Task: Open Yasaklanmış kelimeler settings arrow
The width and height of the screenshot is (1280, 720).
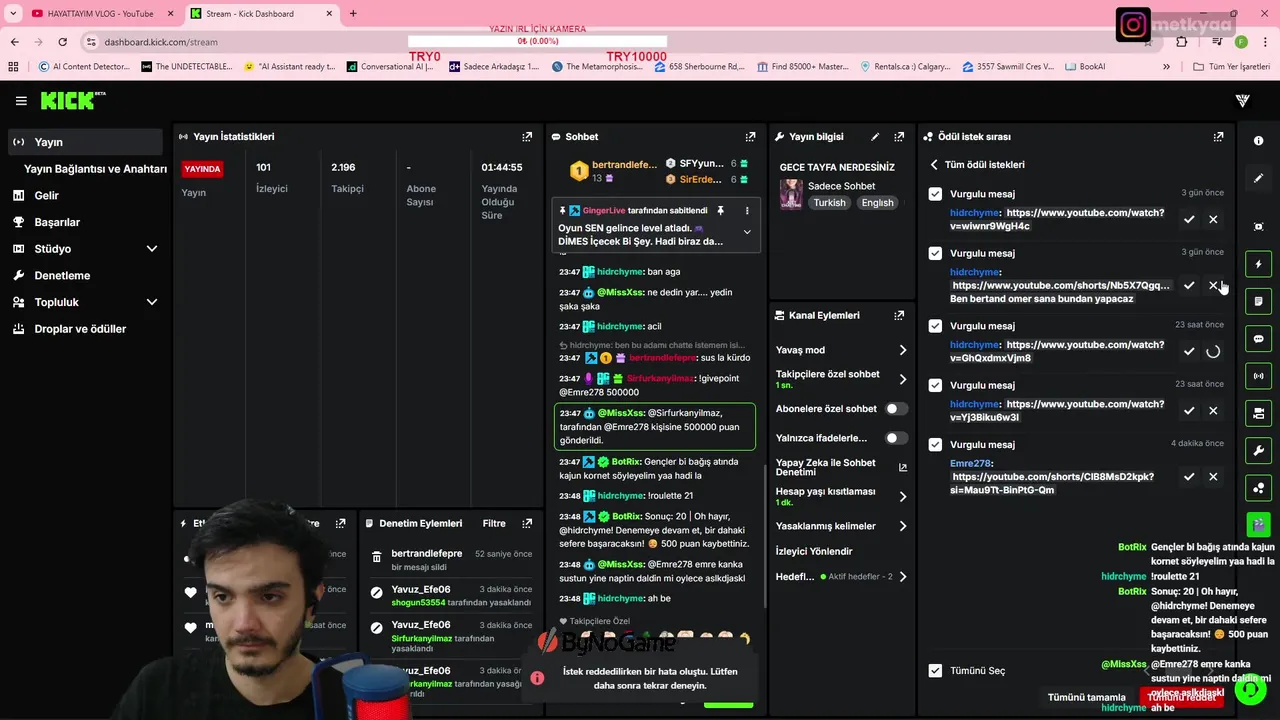Action: tap(903, 526)
